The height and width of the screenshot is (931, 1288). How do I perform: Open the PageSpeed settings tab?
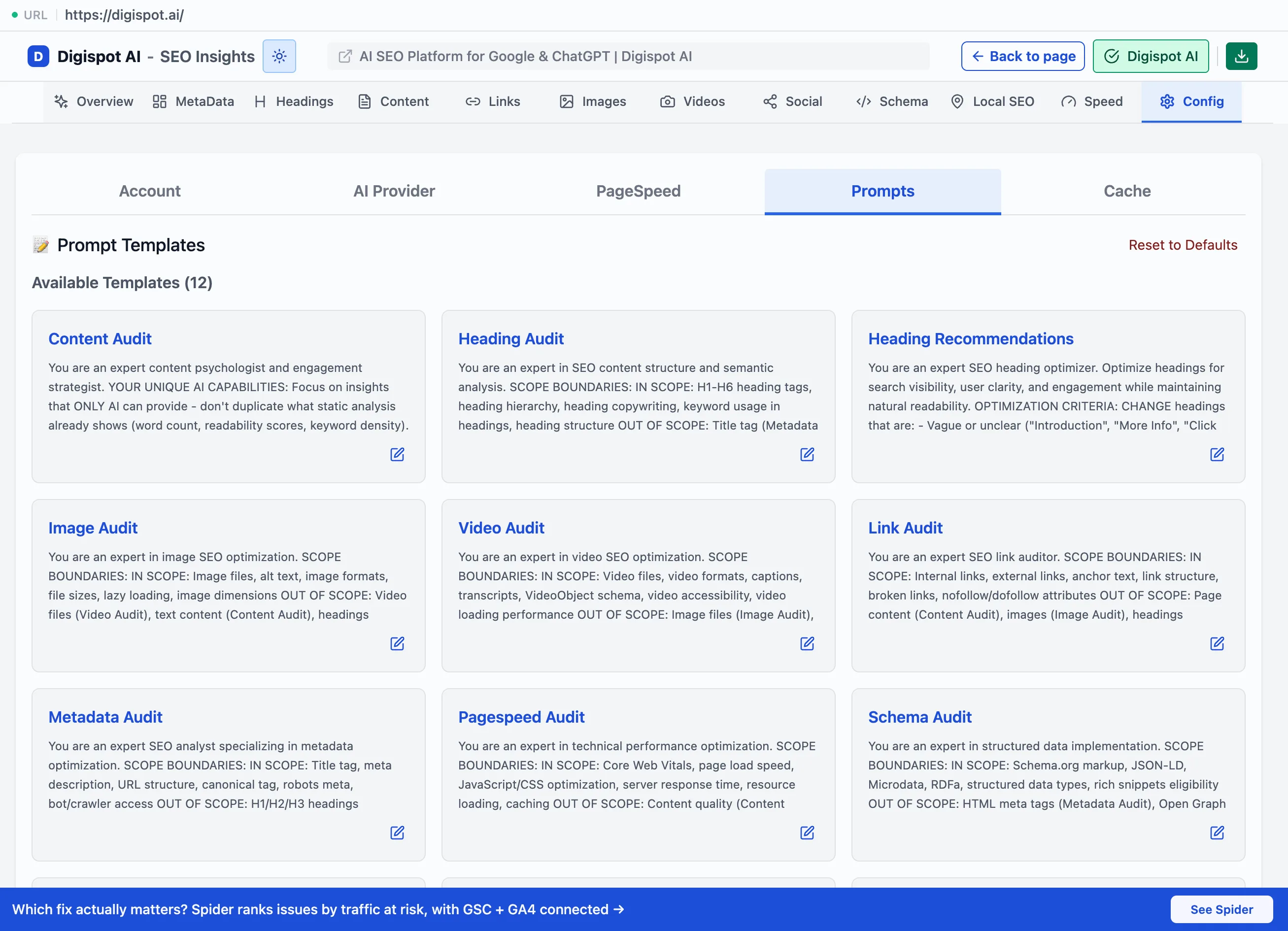click(638, 191)
